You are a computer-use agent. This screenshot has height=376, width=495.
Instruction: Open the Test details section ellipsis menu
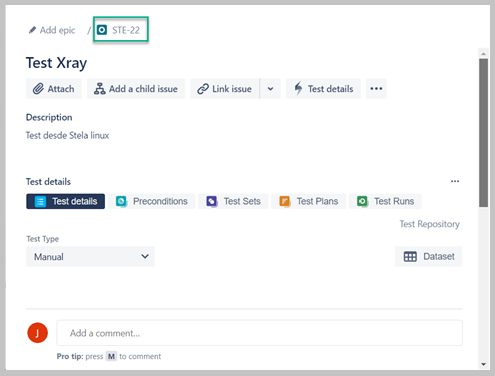coord(455,181)
